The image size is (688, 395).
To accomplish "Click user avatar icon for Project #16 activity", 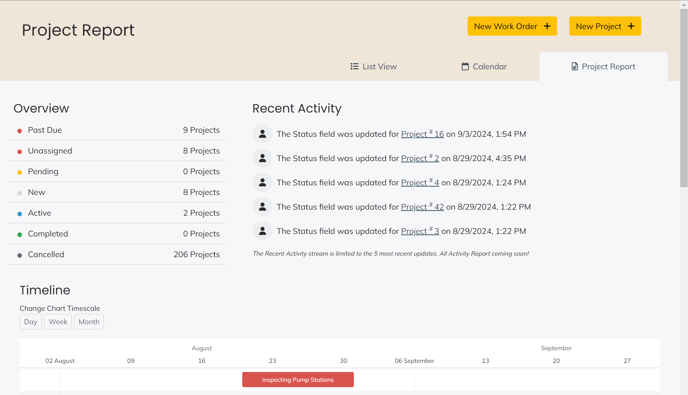I will (x=262, y=134).
